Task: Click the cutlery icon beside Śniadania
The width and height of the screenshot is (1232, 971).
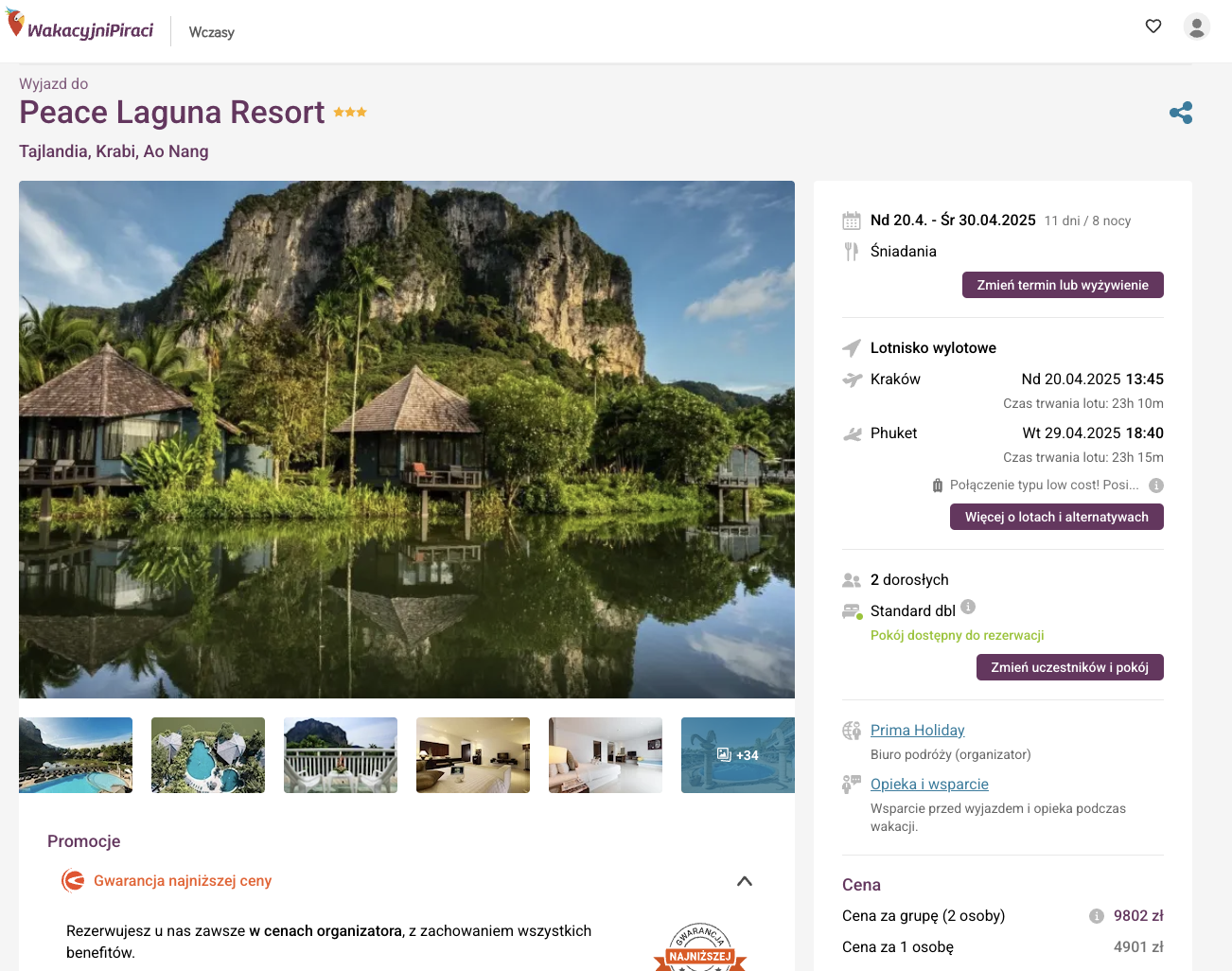Action: pos(852,252)
